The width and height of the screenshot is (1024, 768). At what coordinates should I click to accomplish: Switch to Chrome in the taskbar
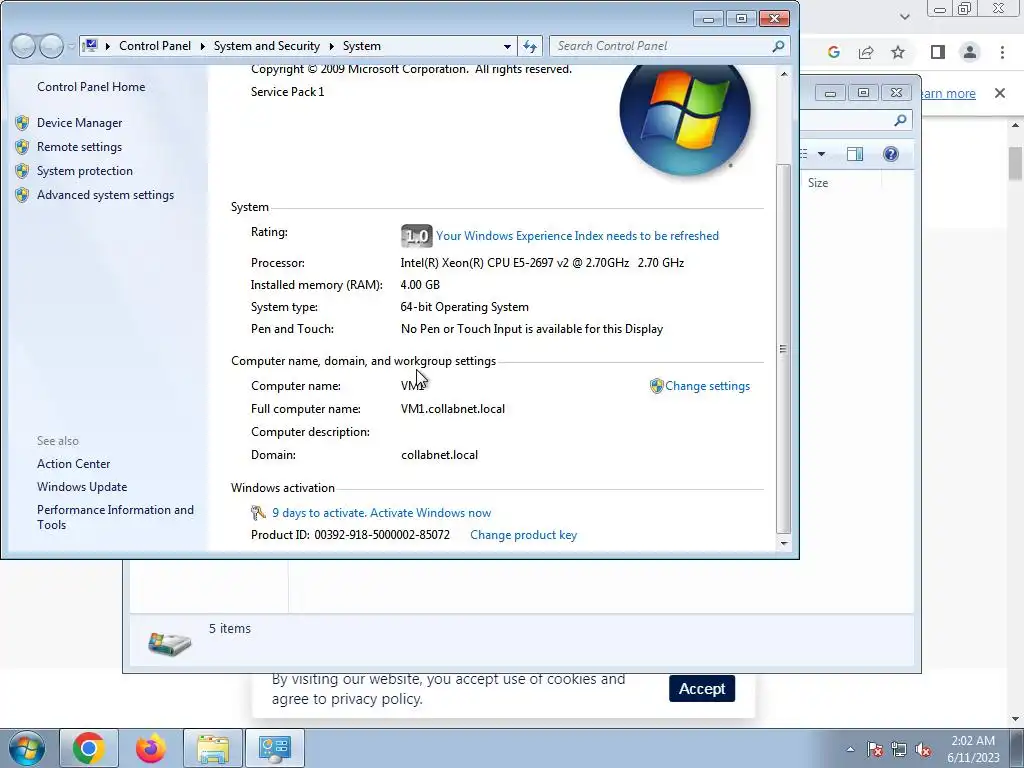(x=89, y=748)
